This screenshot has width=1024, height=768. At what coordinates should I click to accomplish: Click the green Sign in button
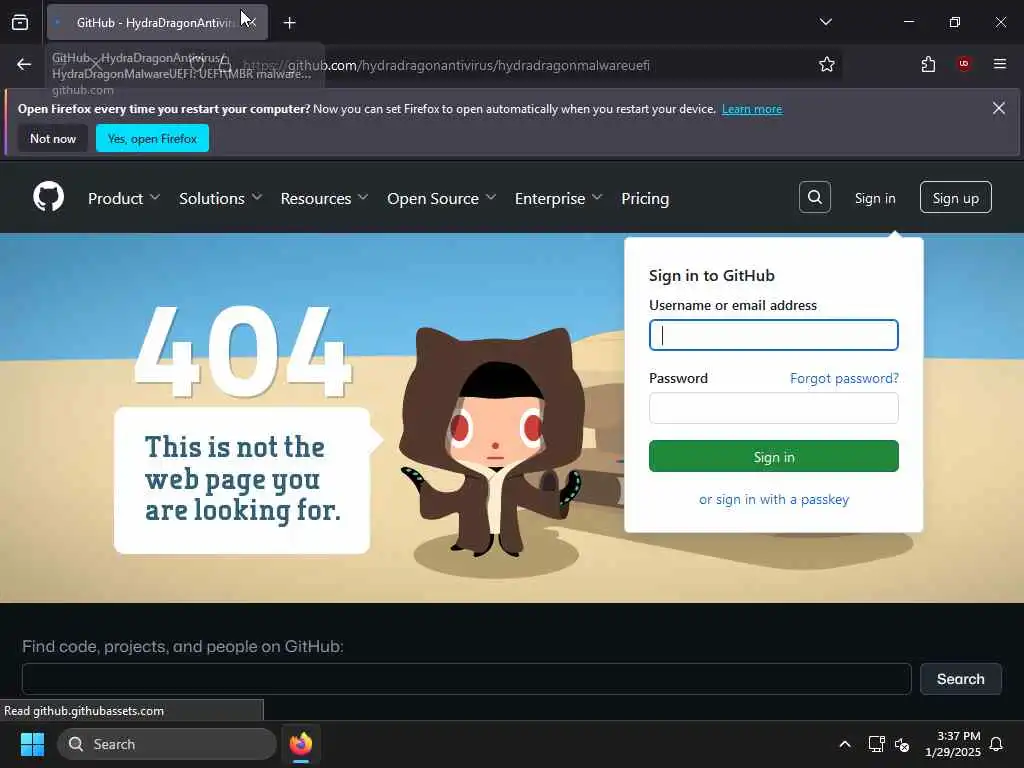point(773,456)
